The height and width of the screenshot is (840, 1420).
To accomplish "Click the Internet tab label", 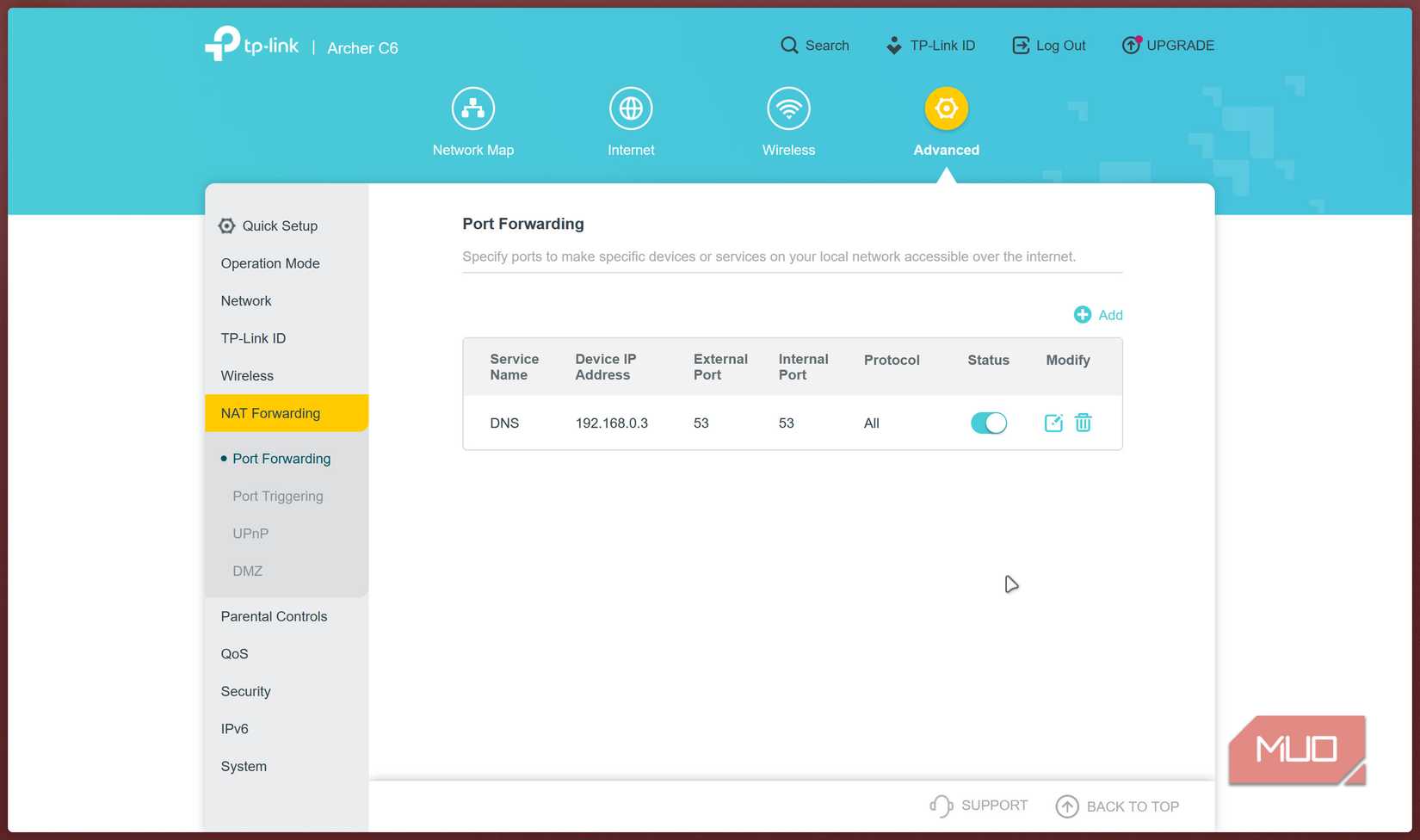I will click(x=631, y=150).
